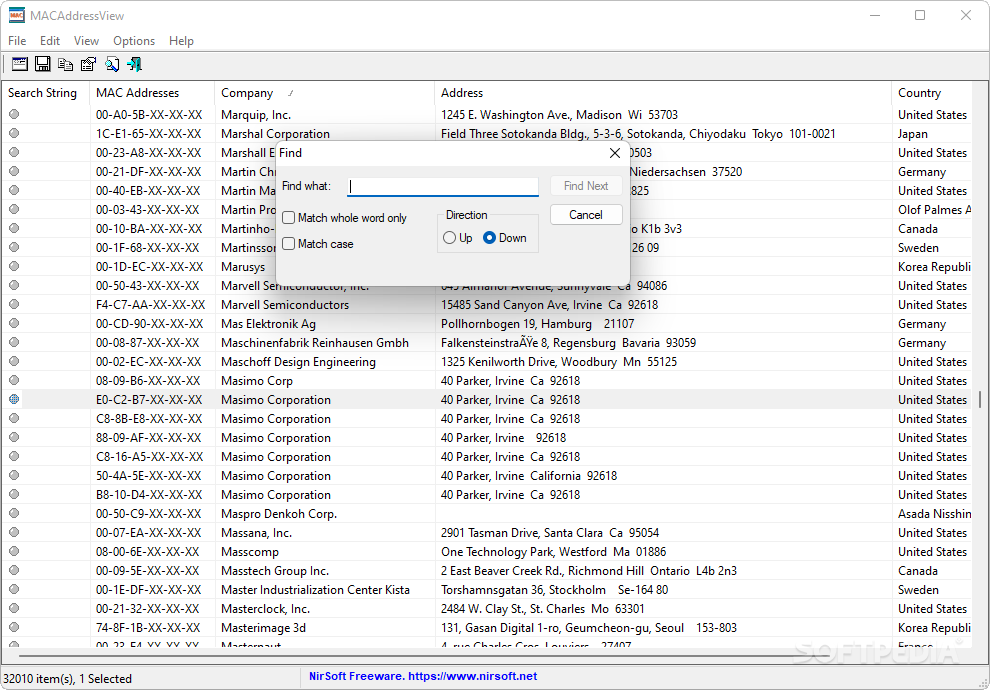The width and height of the screenshot is (990, 690).
Task: Sort by the MAC Addresses column header
Action: 152,93
